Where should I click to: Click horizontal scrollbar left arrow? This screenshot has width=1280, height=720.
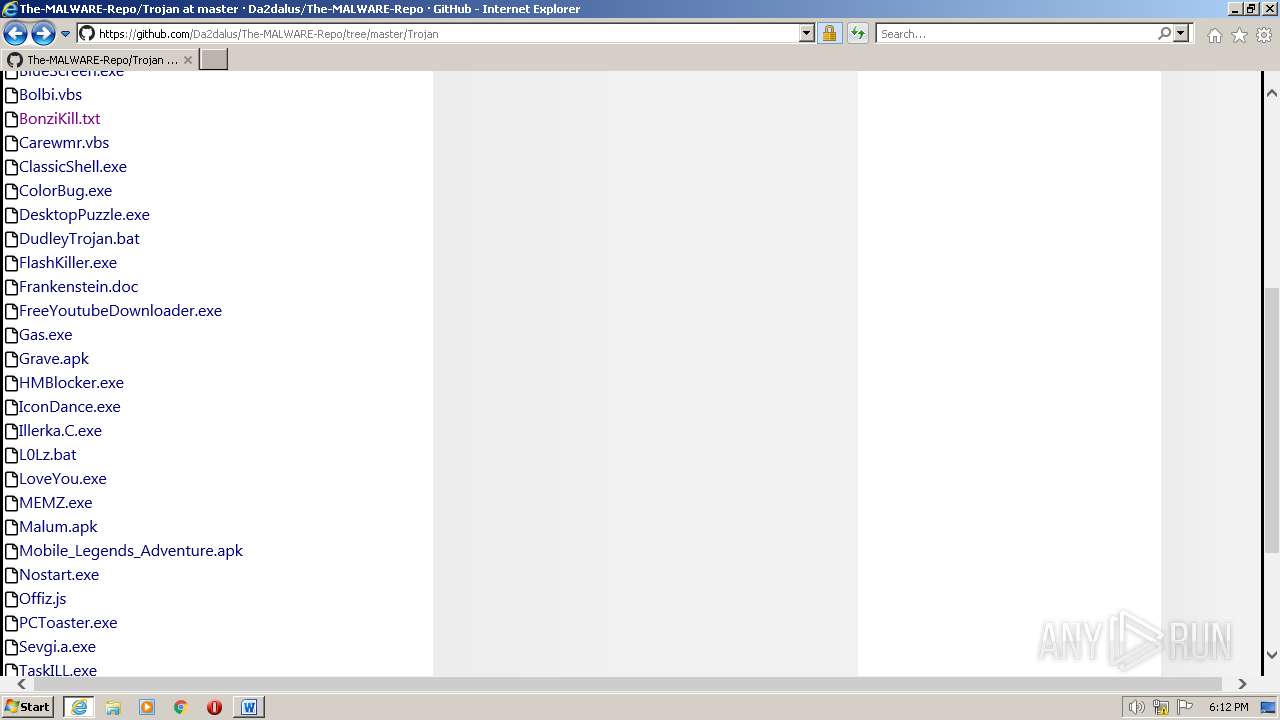pyautogui.click(x=21, y=684)
